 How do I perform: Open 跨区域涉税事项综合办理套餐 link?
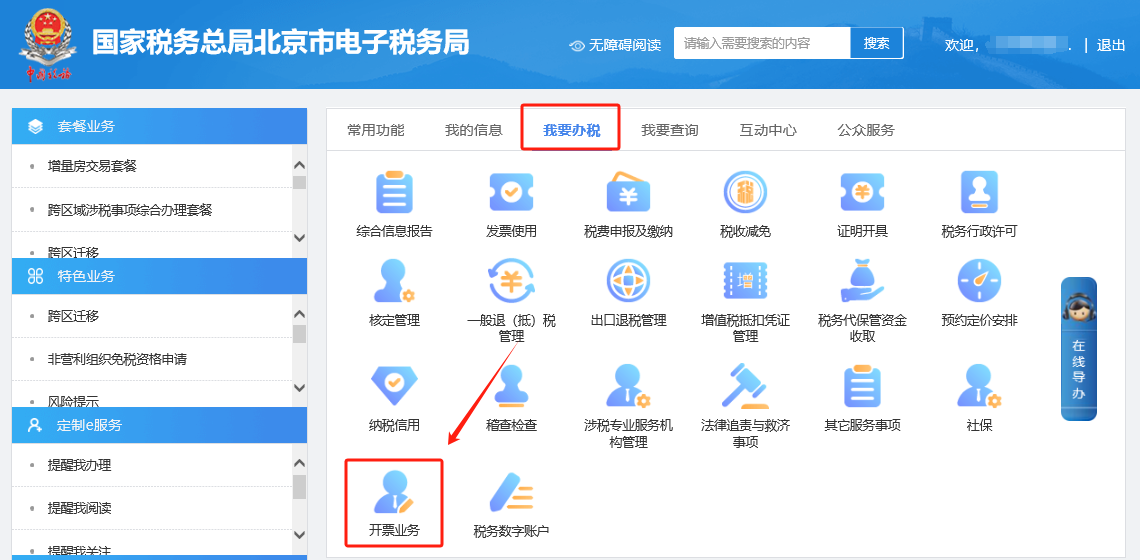coord(130,209)
